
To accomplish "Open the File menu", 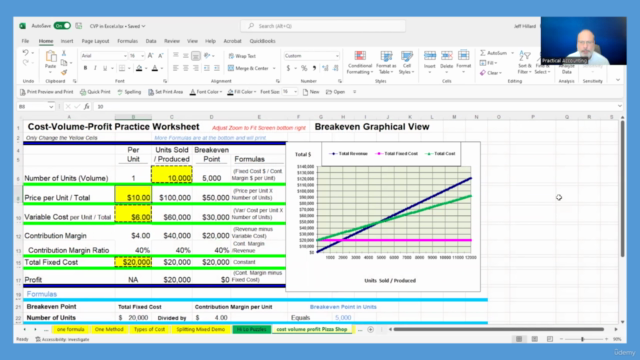I will [25, 41].
